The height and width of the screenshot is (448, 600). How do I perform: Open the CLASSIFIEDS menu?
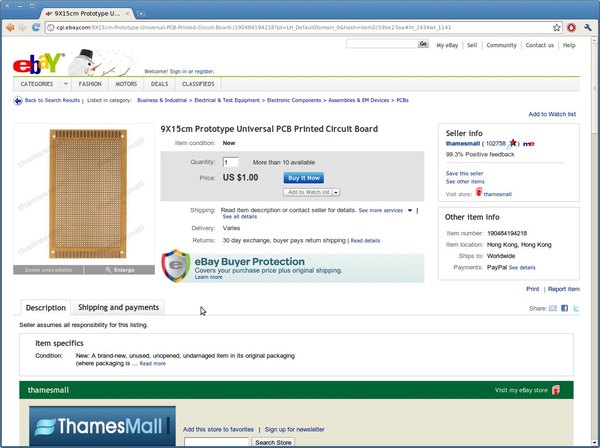pos(198,84)
